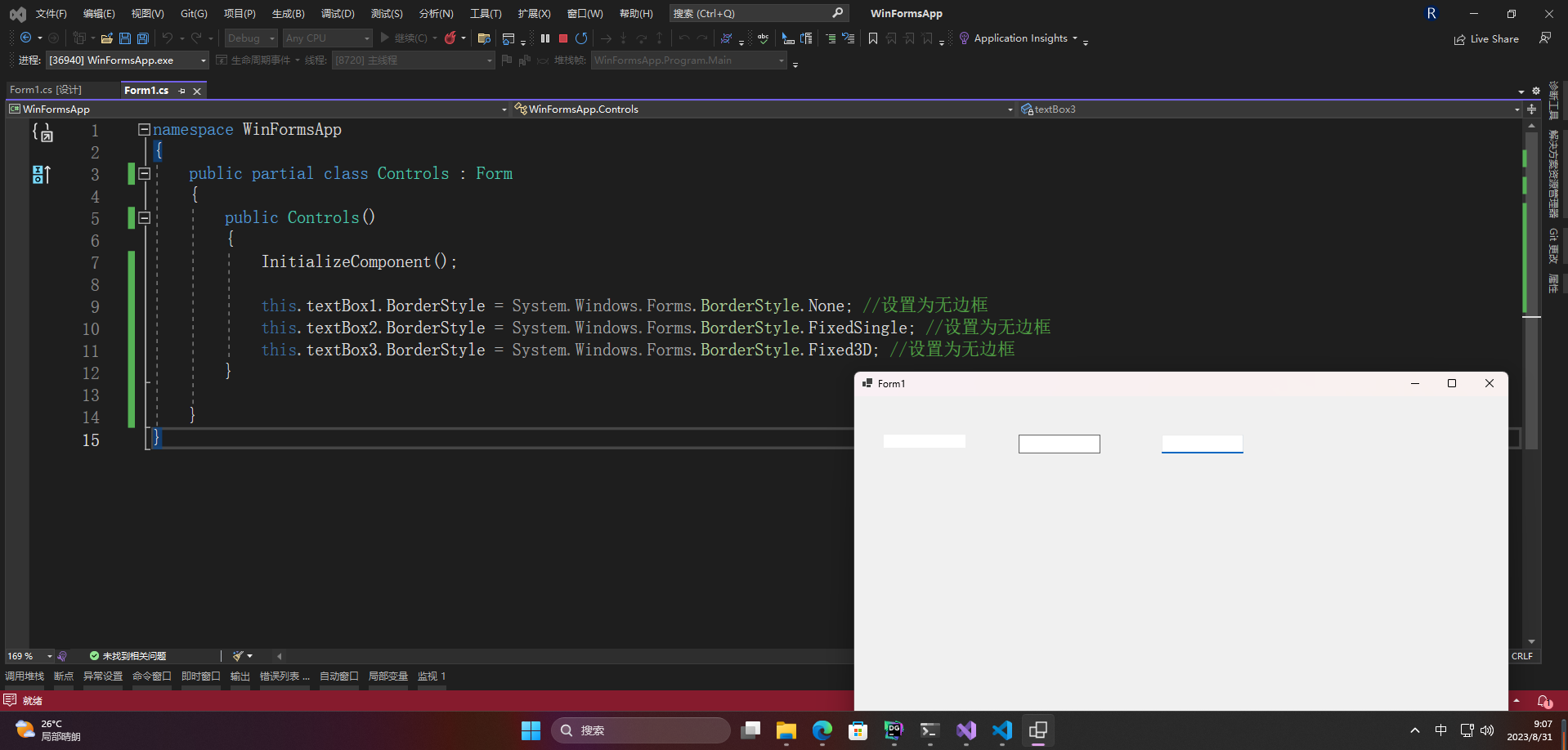Viewport: 1568px width, 750px height.
Task: Click the Application Insights lightbulb icon
Action: 964,38
